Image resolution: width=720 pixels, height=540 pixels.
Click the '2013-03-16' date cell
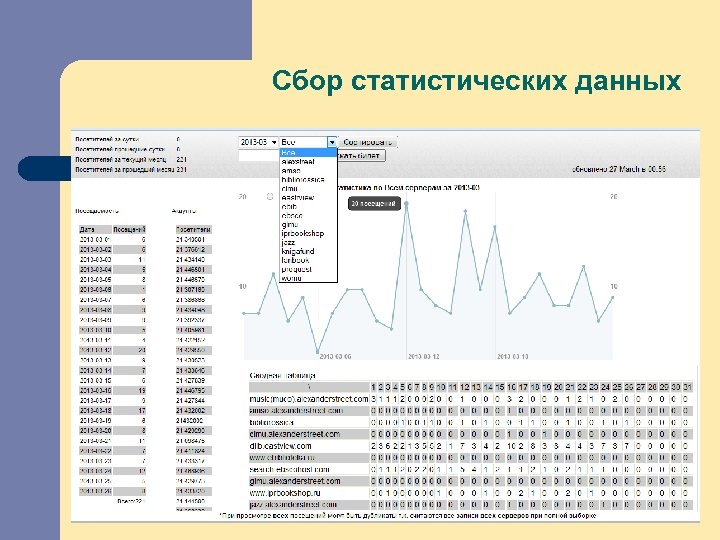click(x=95, y=390)
